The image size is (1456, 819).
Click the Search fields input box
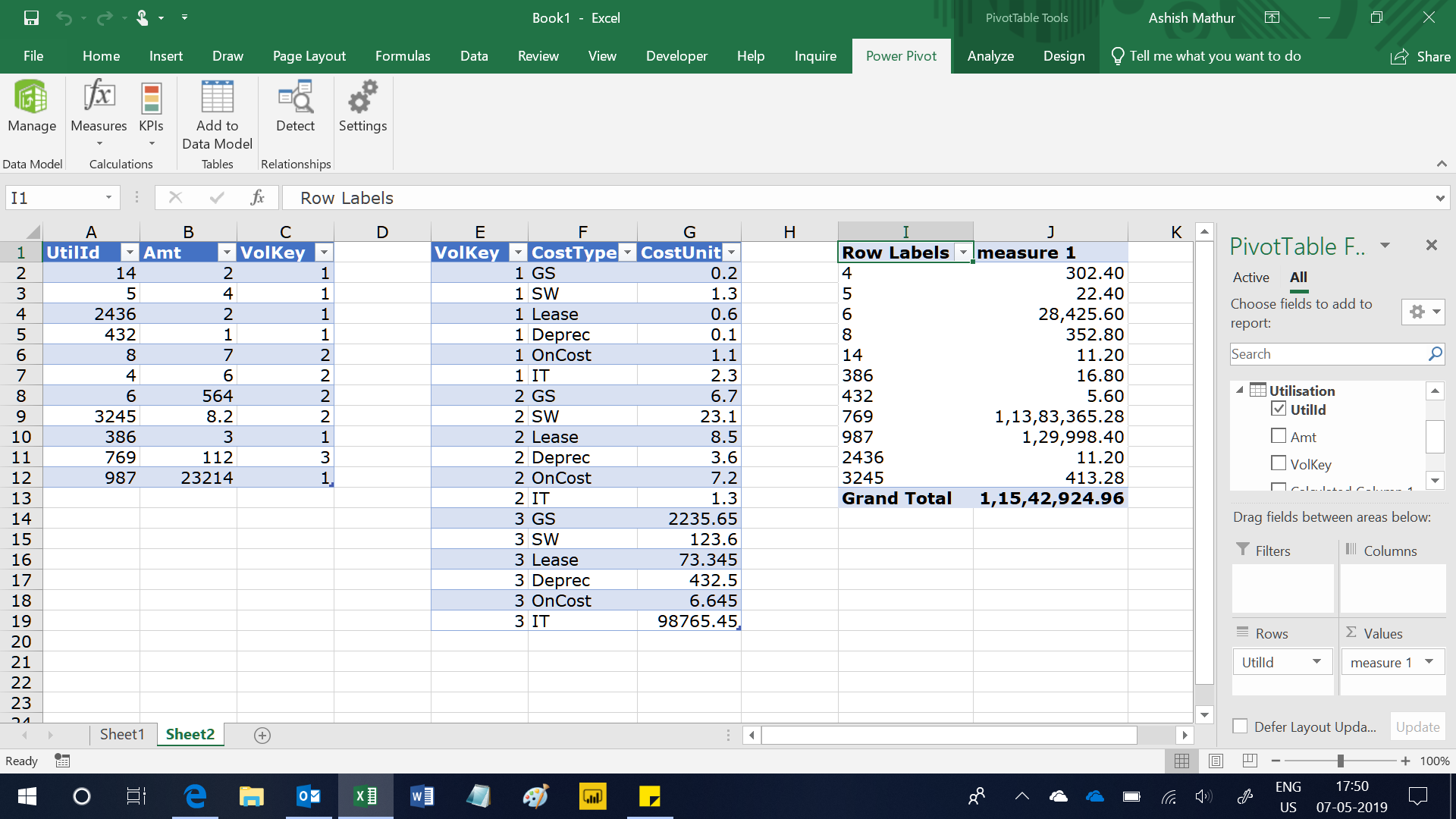click(1327, 354)
